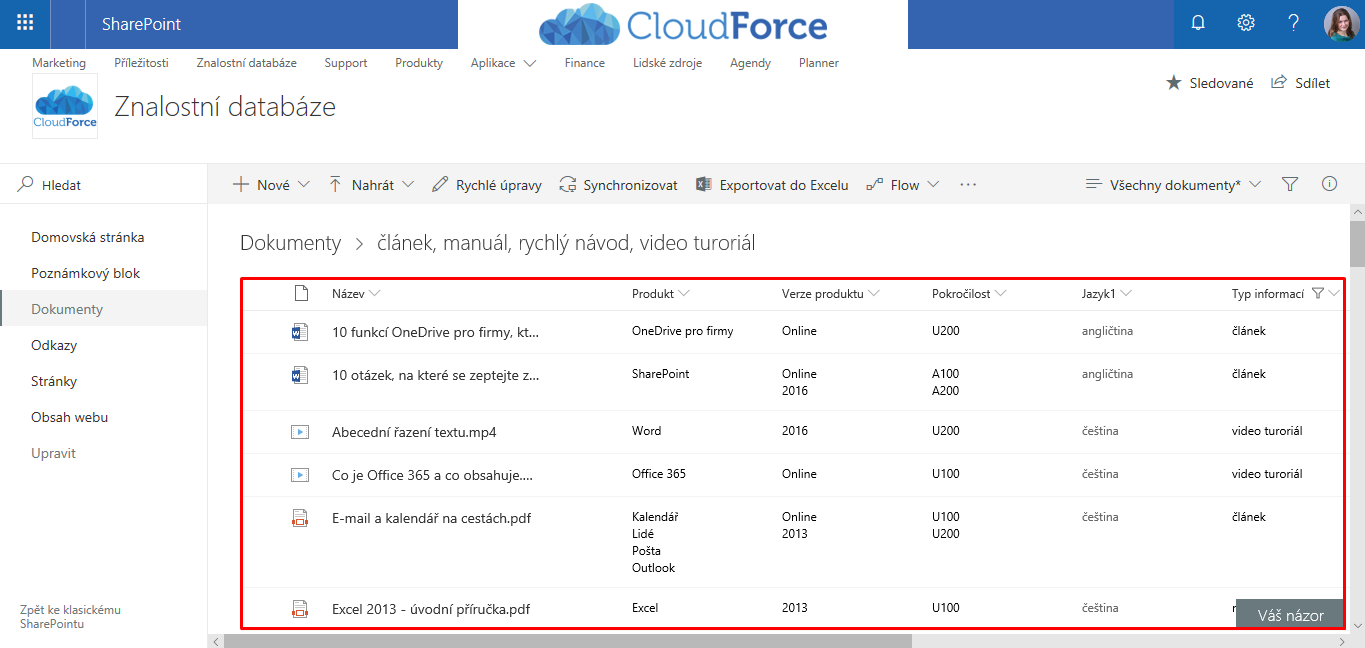
Task: Open the details info pane icon
Action: [x=1329, y=184]
